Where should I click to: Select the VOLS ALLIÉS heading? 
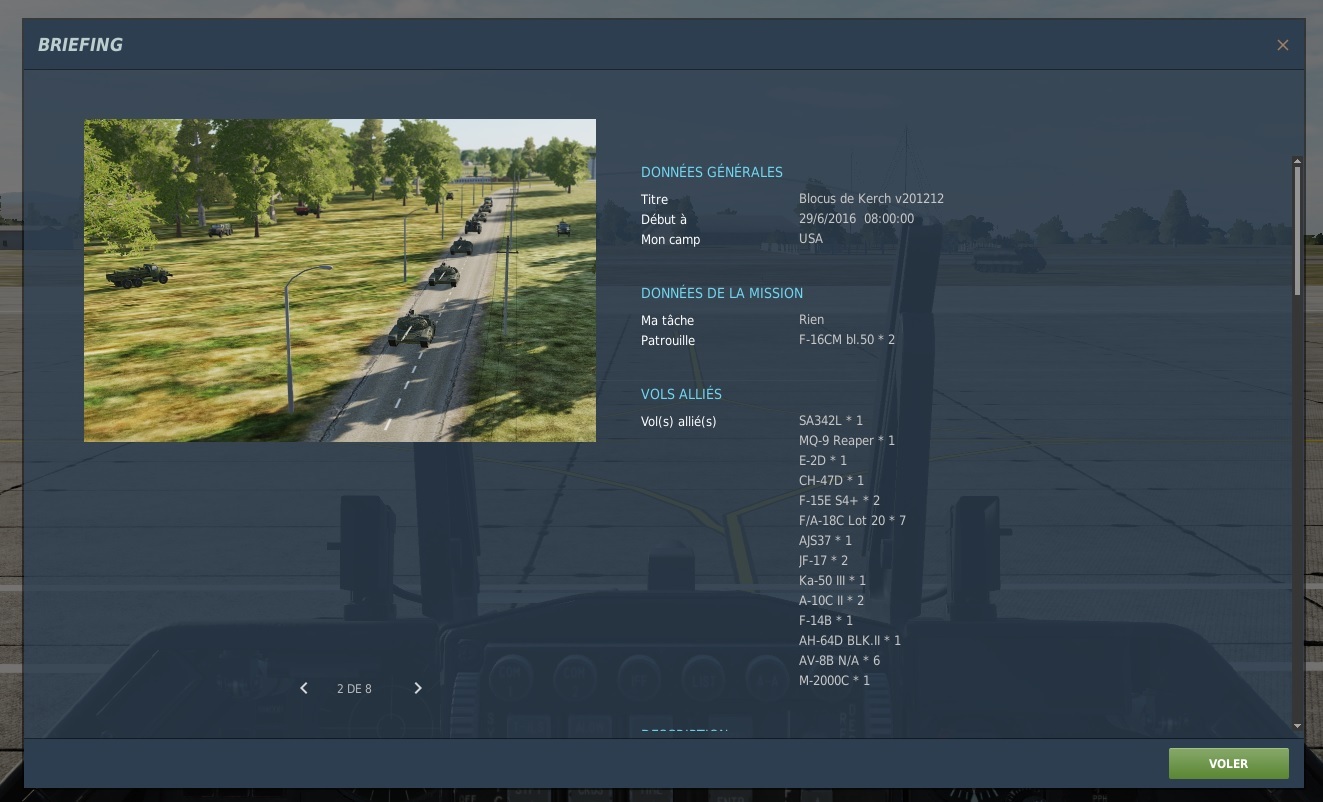tap(681, 394)
